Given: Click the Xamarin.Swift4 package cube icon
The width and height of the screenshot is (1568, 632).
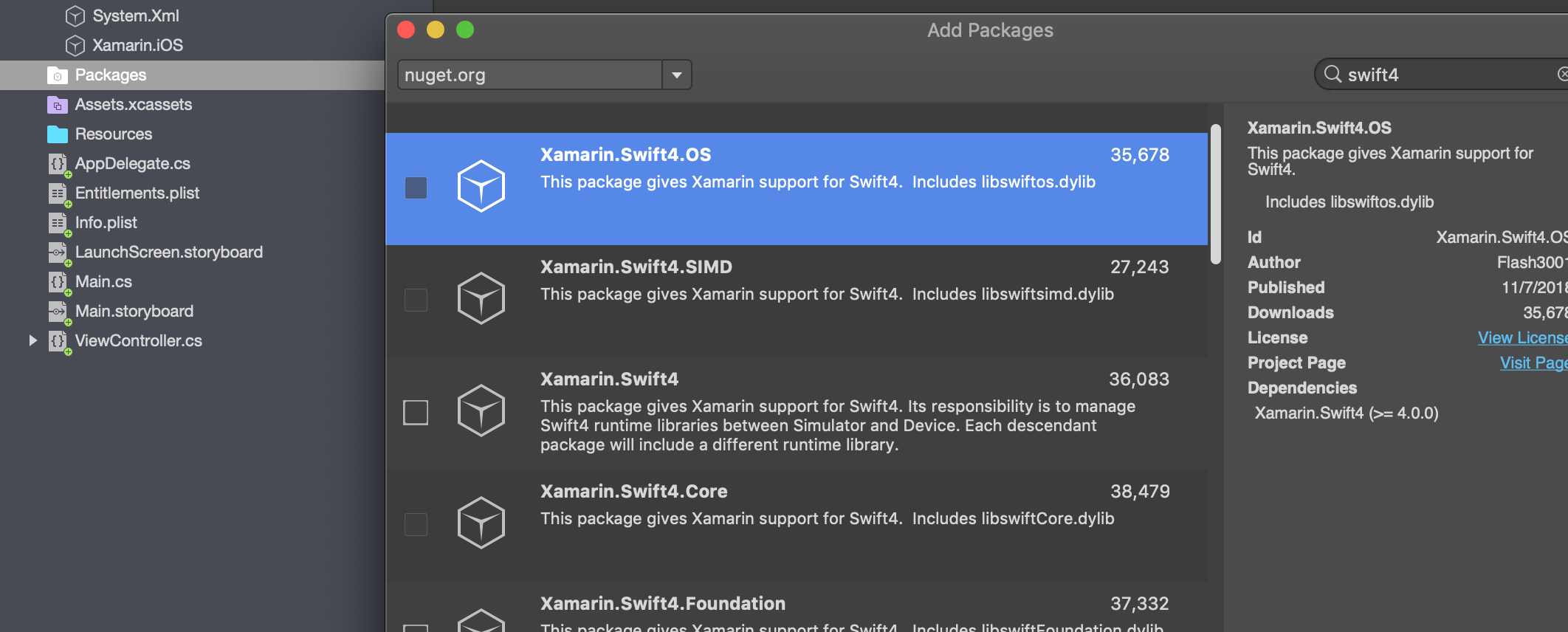Looking at the screenshot, I should [481, 411].
